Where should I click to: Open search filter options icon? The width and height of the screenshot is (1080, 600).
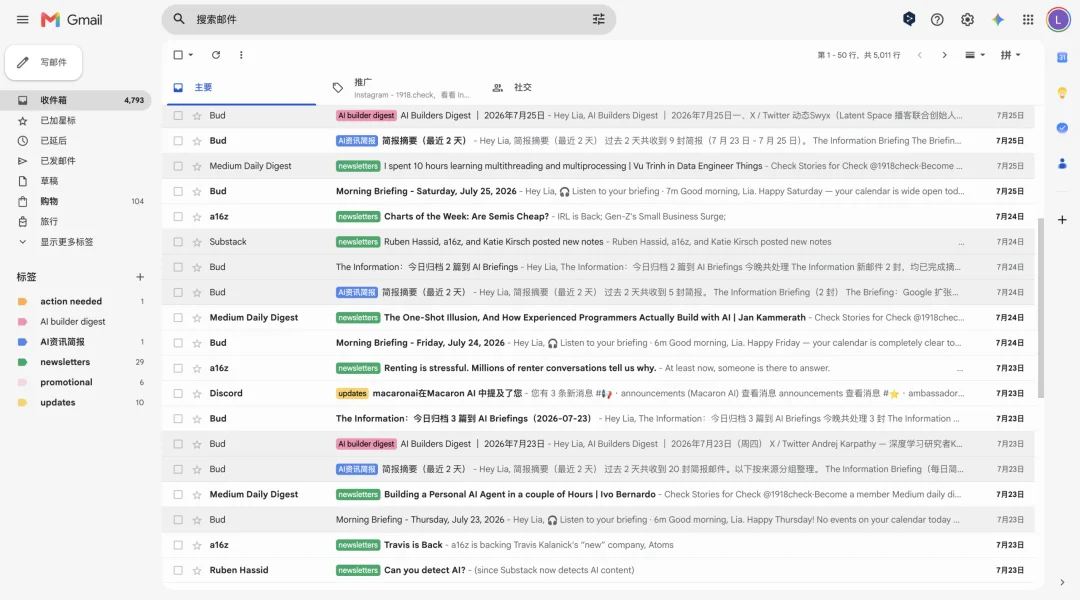(599, 19)
